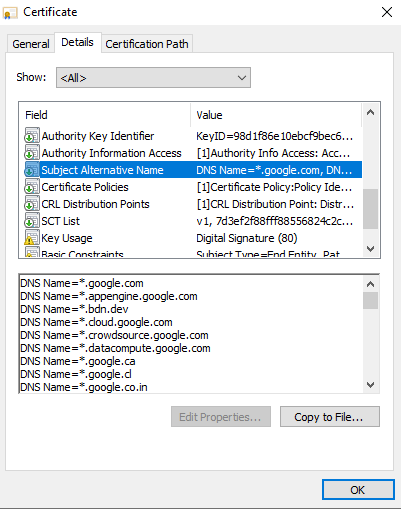Viewport: 401px width, 509px height.
Task: Click the v1, 7d3ef2f88fff88556824c2c value
Action: point(275,221)
